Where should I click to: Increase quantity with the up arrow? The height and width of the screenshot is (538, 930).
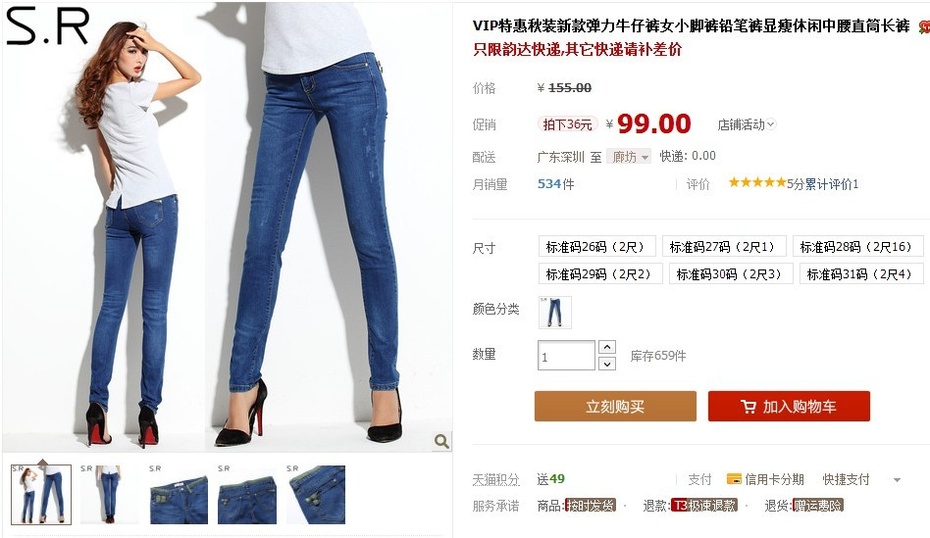point(607,347)
